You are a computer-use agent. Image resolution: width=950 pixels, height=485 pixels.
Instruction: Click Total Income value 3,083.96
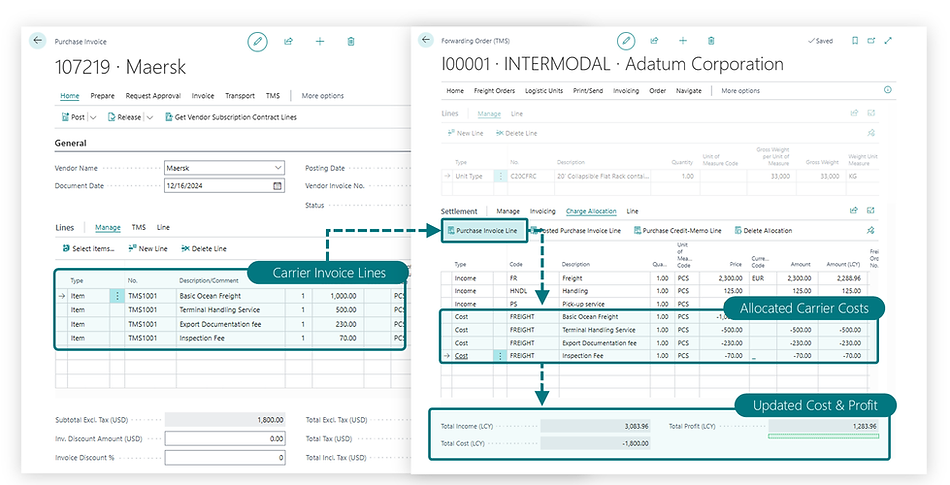[x=595, y=426]
